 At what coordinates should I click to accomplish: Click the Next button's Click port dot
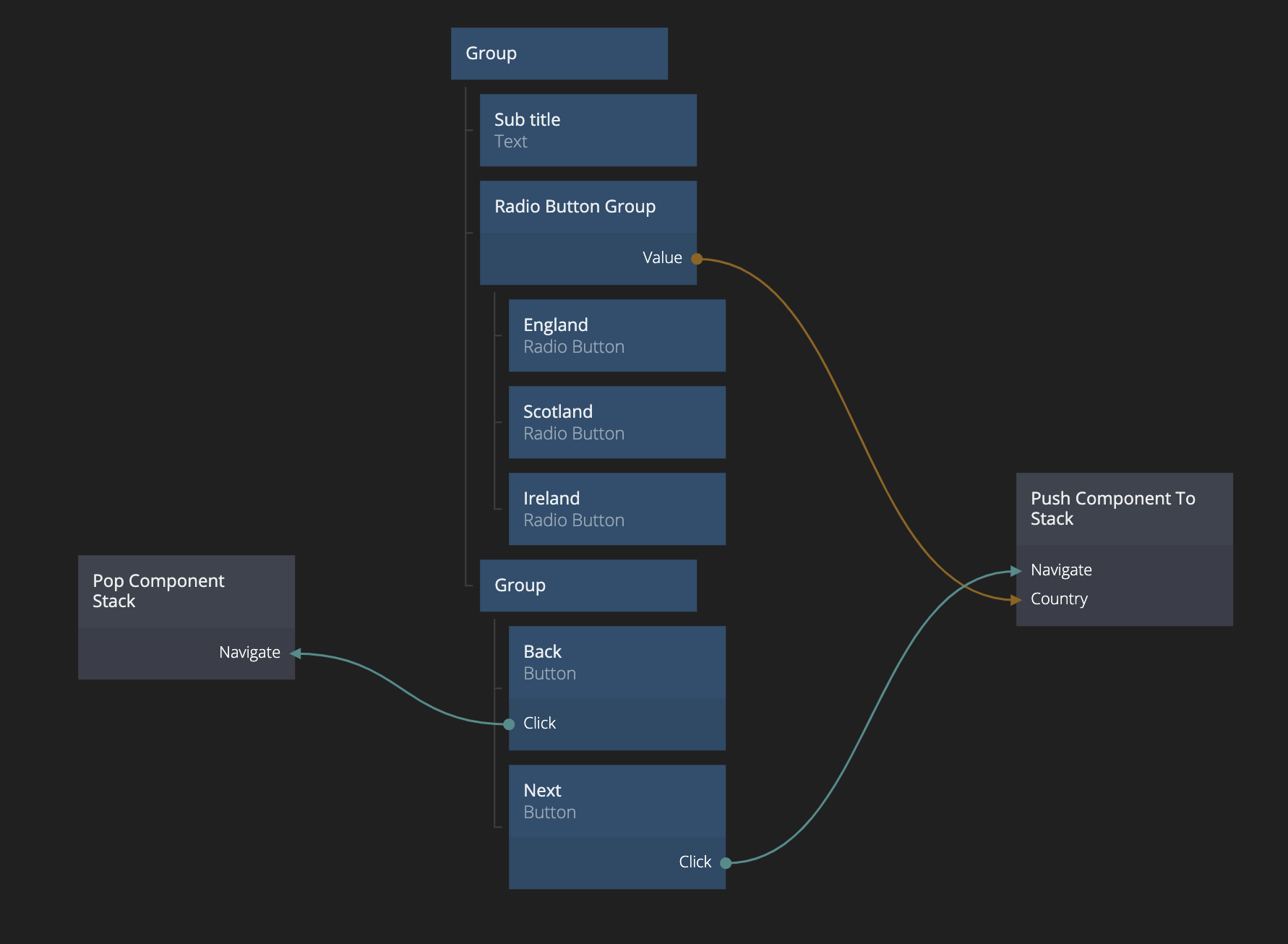726,863
